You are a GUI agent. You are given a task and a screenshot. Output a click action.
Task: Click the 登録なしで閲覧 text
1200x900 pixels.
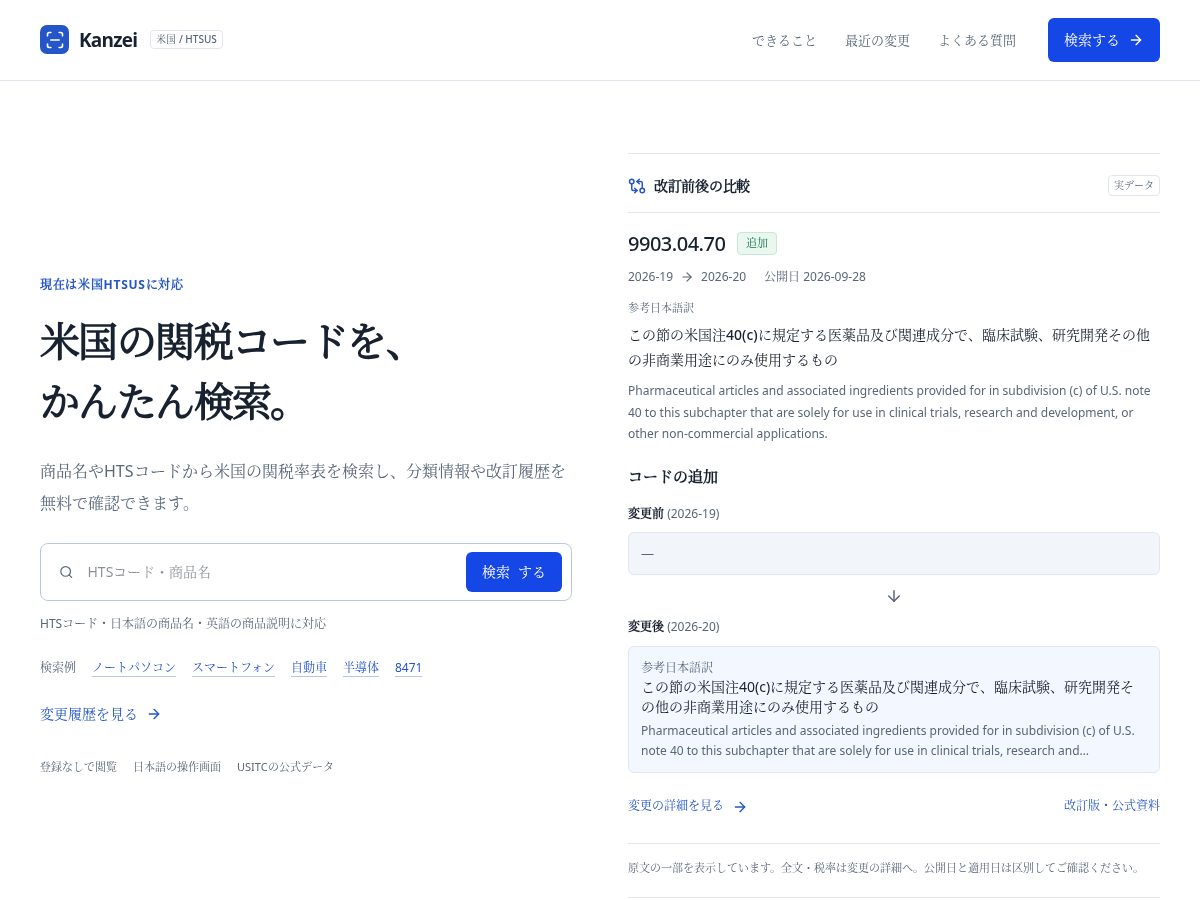(x=79, y=767)
